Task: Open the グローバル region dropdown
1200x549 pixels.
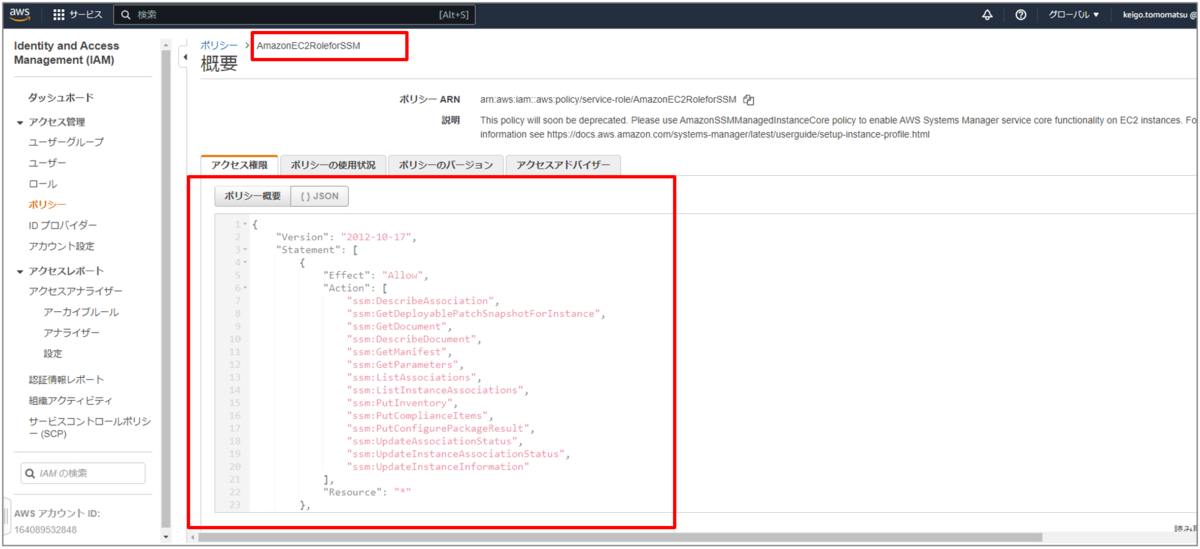Action: click(x=1073, y=15)
